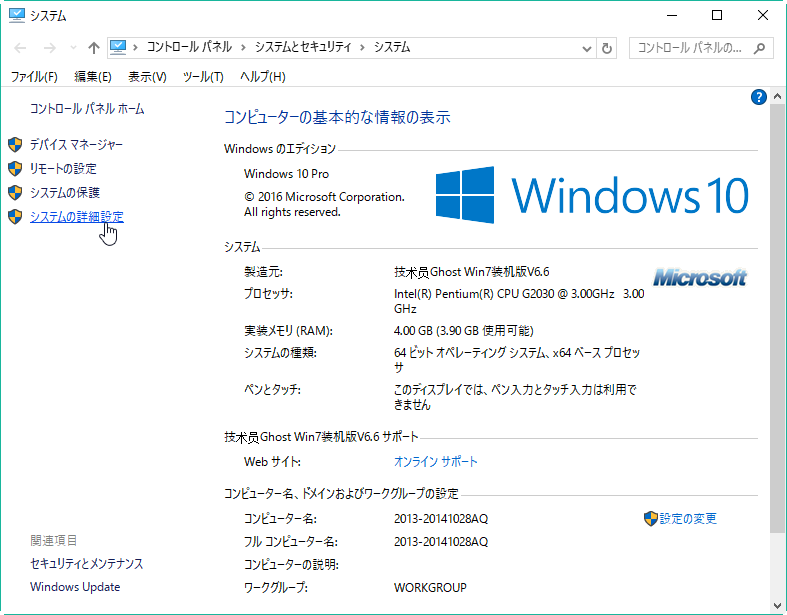Minimize the システム window
This screenshot has width=787, height=615.
[672, 16]
